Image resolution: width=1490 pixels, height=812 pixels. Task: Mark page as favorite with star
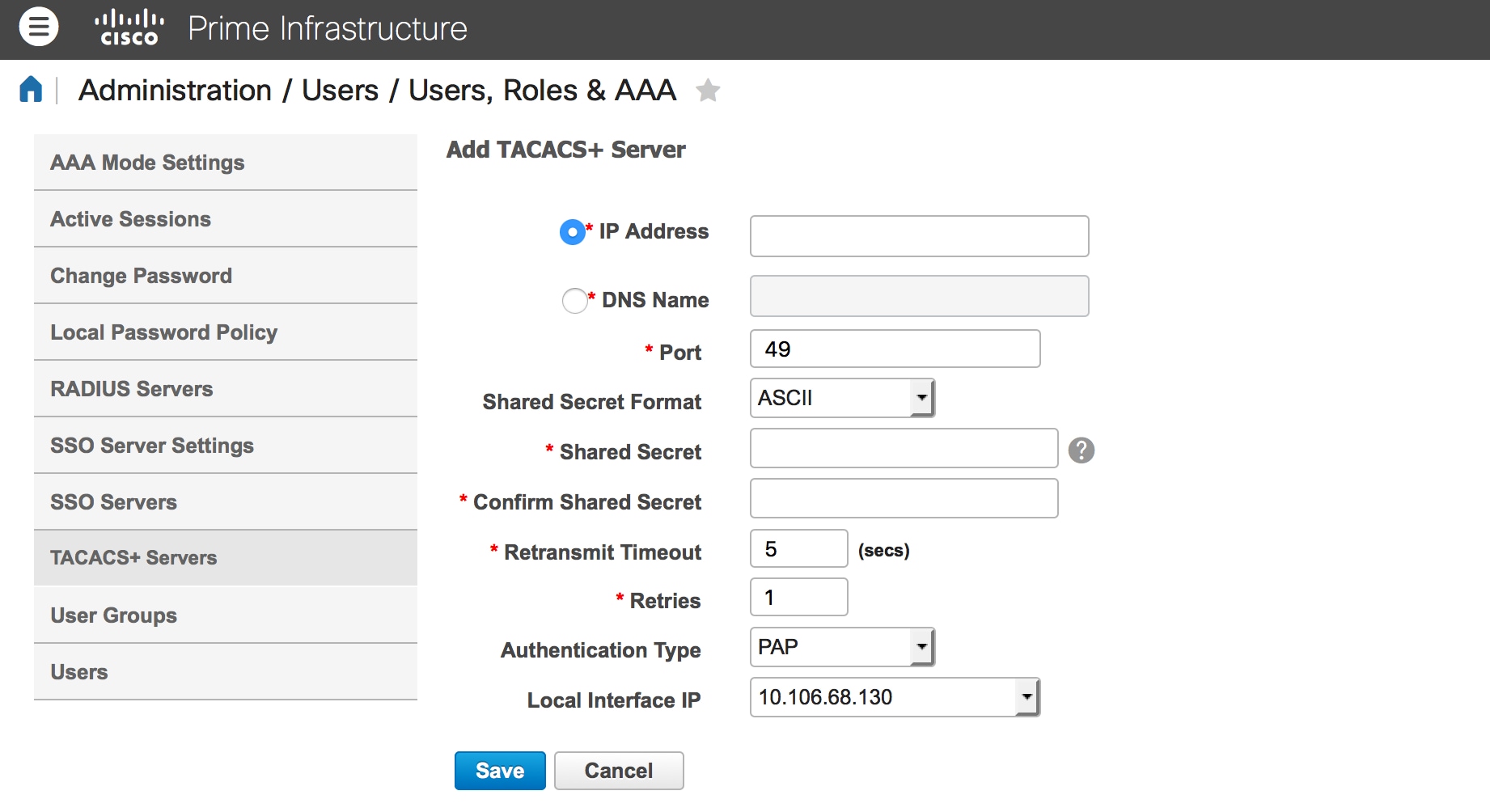click(x=708, y=90)
